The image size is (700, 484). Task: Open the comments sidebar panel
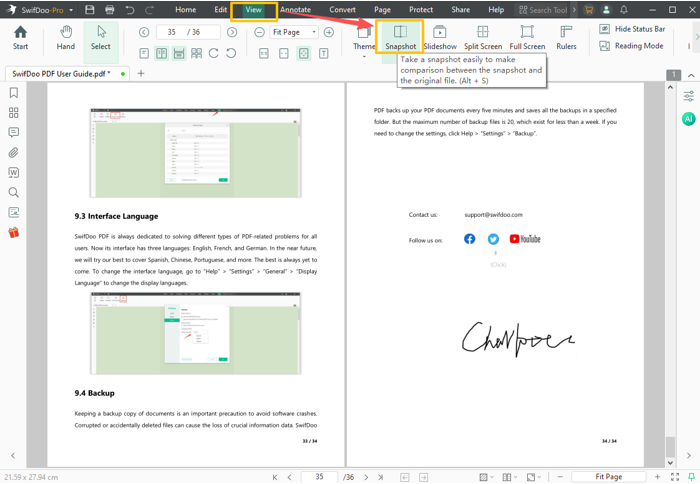(14, 133)
